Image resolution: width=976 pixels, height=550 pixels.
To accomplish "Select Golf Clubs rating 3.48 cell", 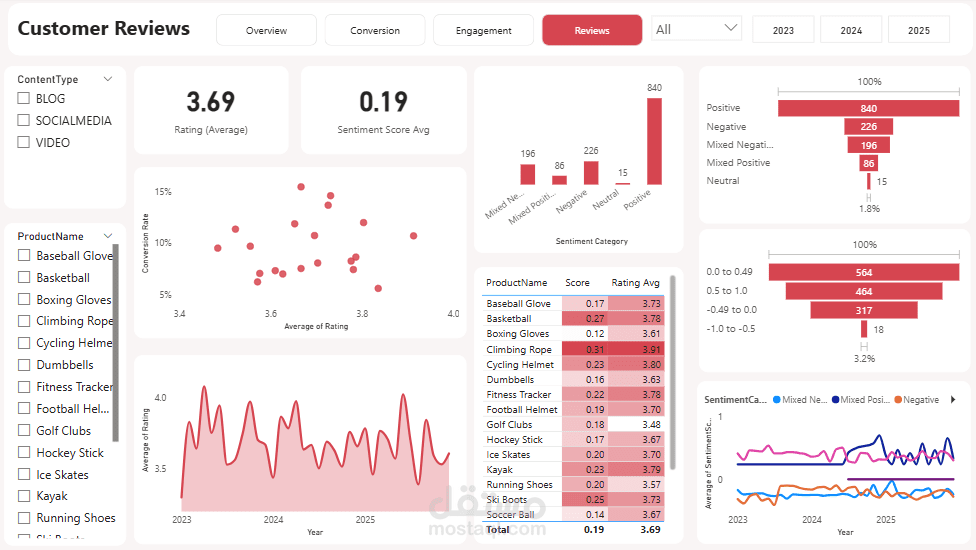I will tap(636, 424).
